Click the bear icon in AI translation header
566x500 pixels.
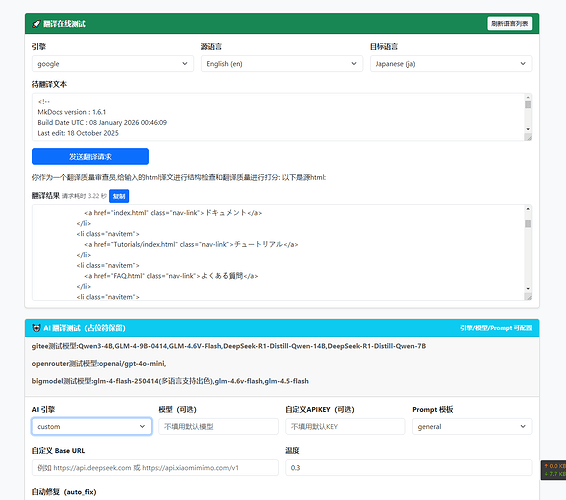coord(36,328)
